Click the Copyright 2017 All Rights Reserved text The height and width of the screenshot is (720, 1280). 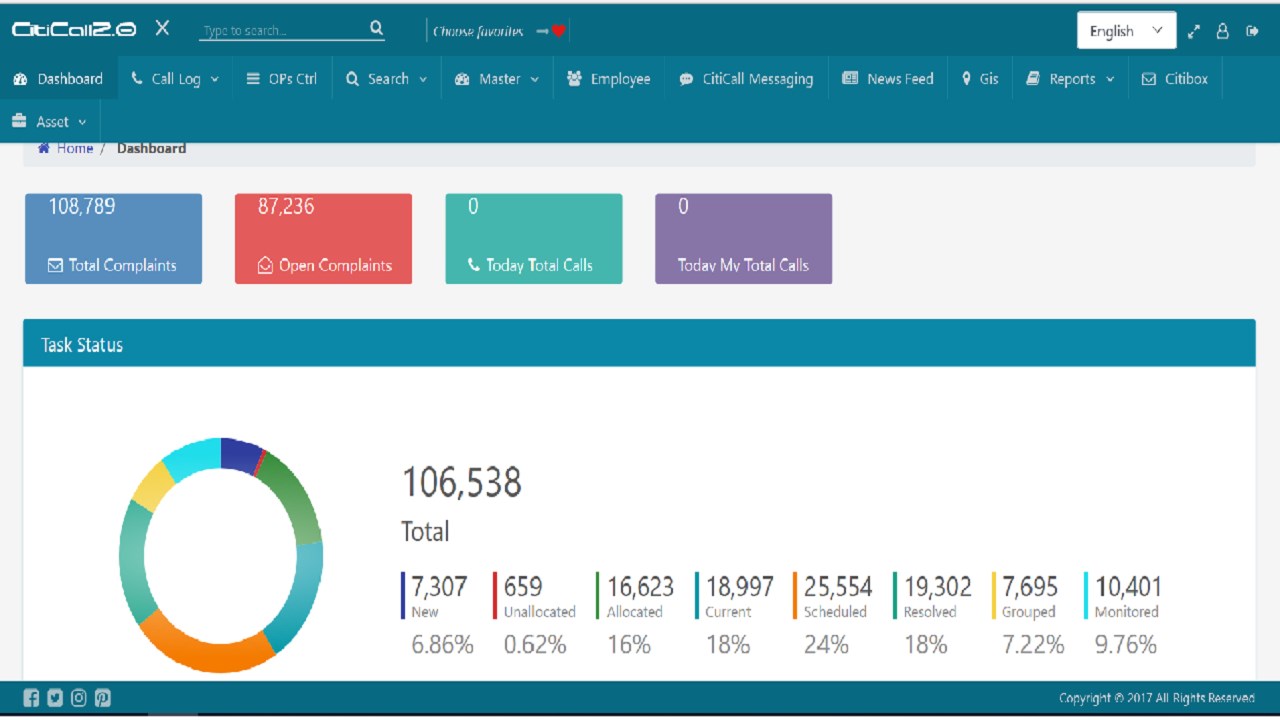[1157, 698]
